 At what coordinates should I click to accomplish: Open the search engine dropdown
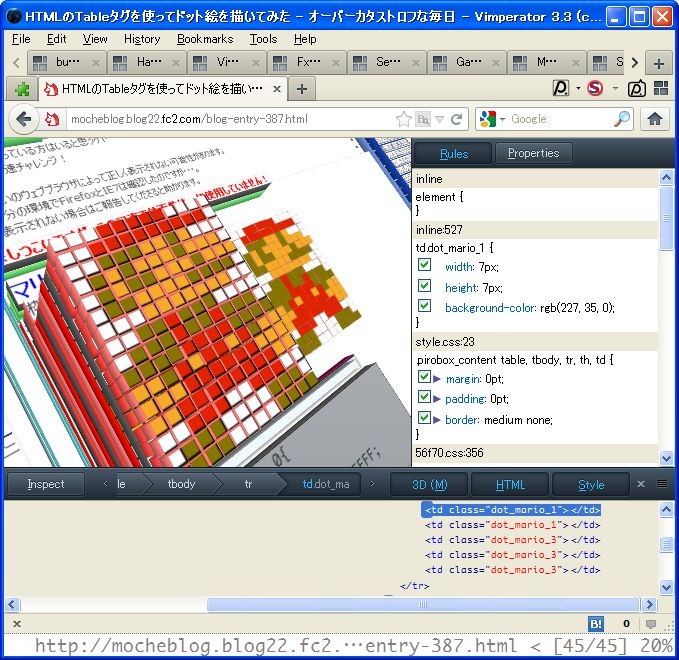[502, 119]
